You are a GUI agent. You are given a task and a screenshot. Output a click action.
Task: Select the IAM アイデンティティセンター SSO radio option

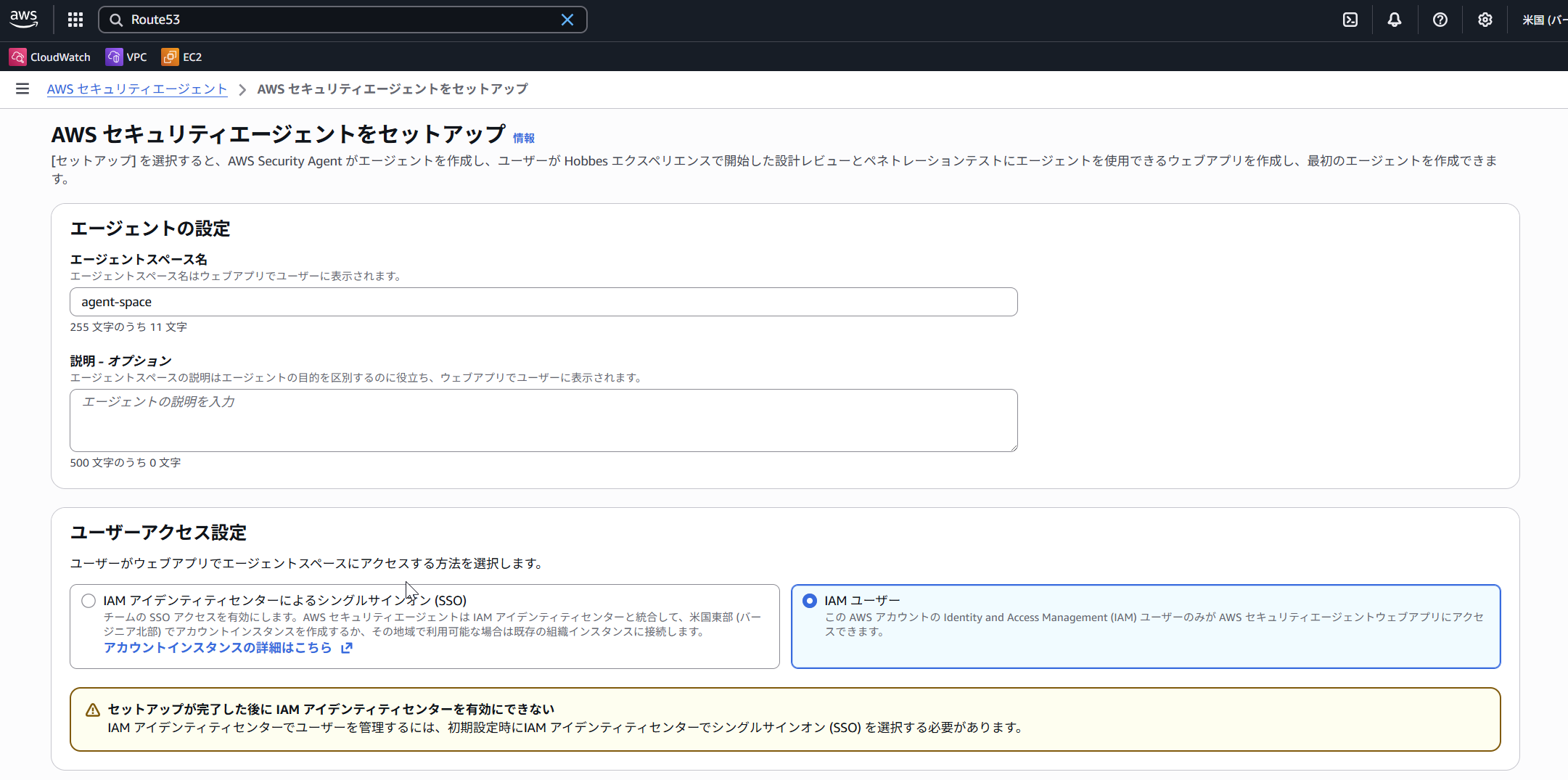[89, 601]
